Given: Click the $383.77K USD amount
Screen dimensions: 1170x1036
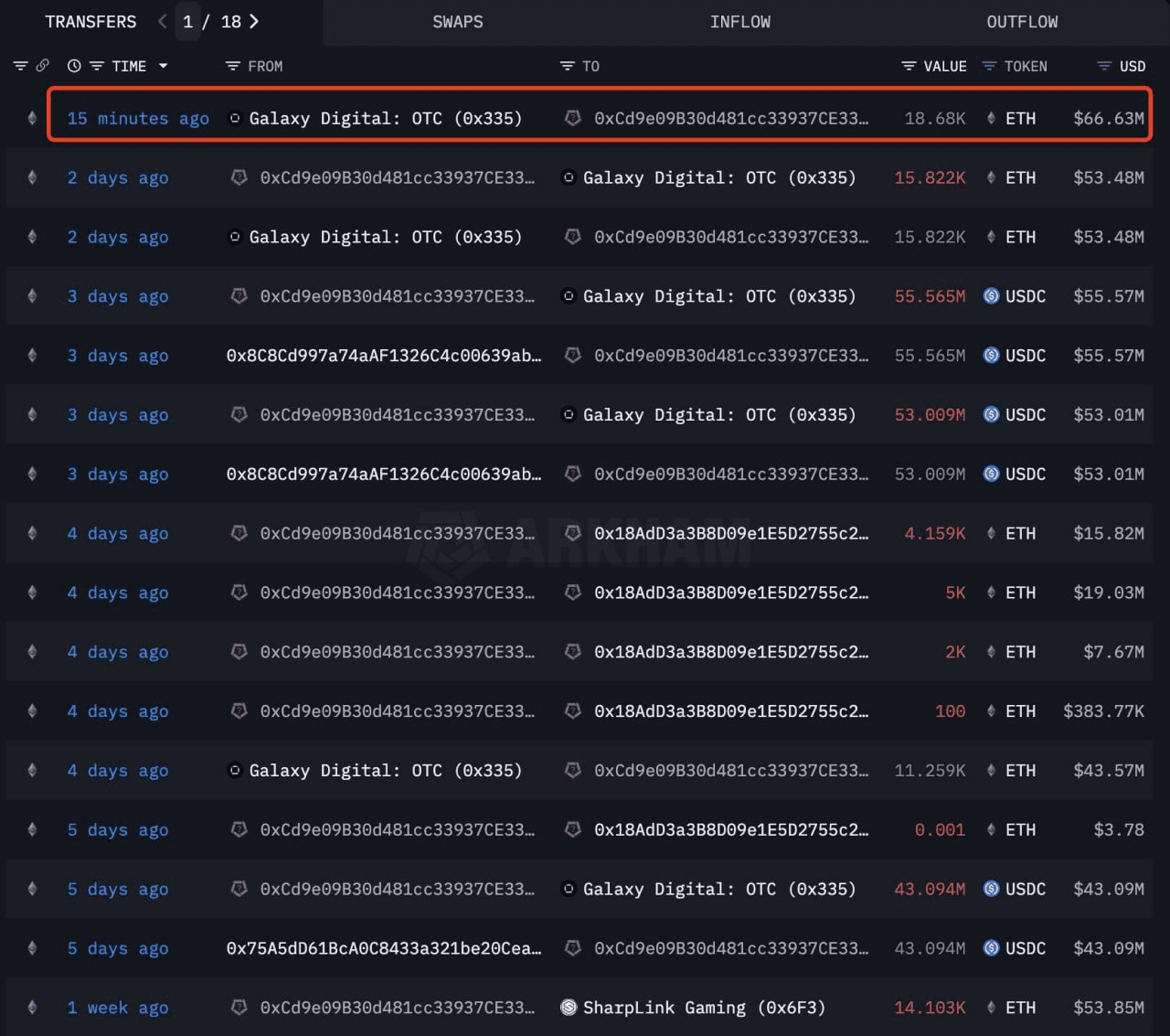Looking at the screenshot, I should [x=1103, y=711].
